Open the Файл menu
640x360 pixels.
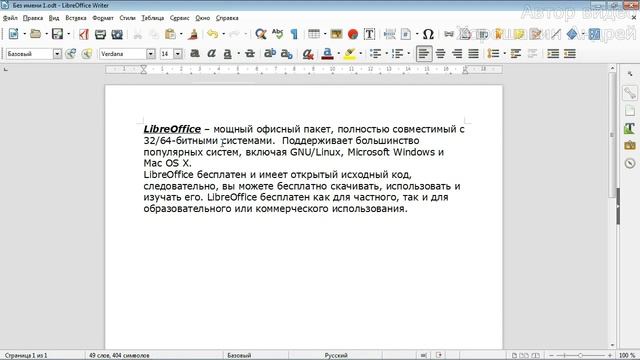[10, 18]
